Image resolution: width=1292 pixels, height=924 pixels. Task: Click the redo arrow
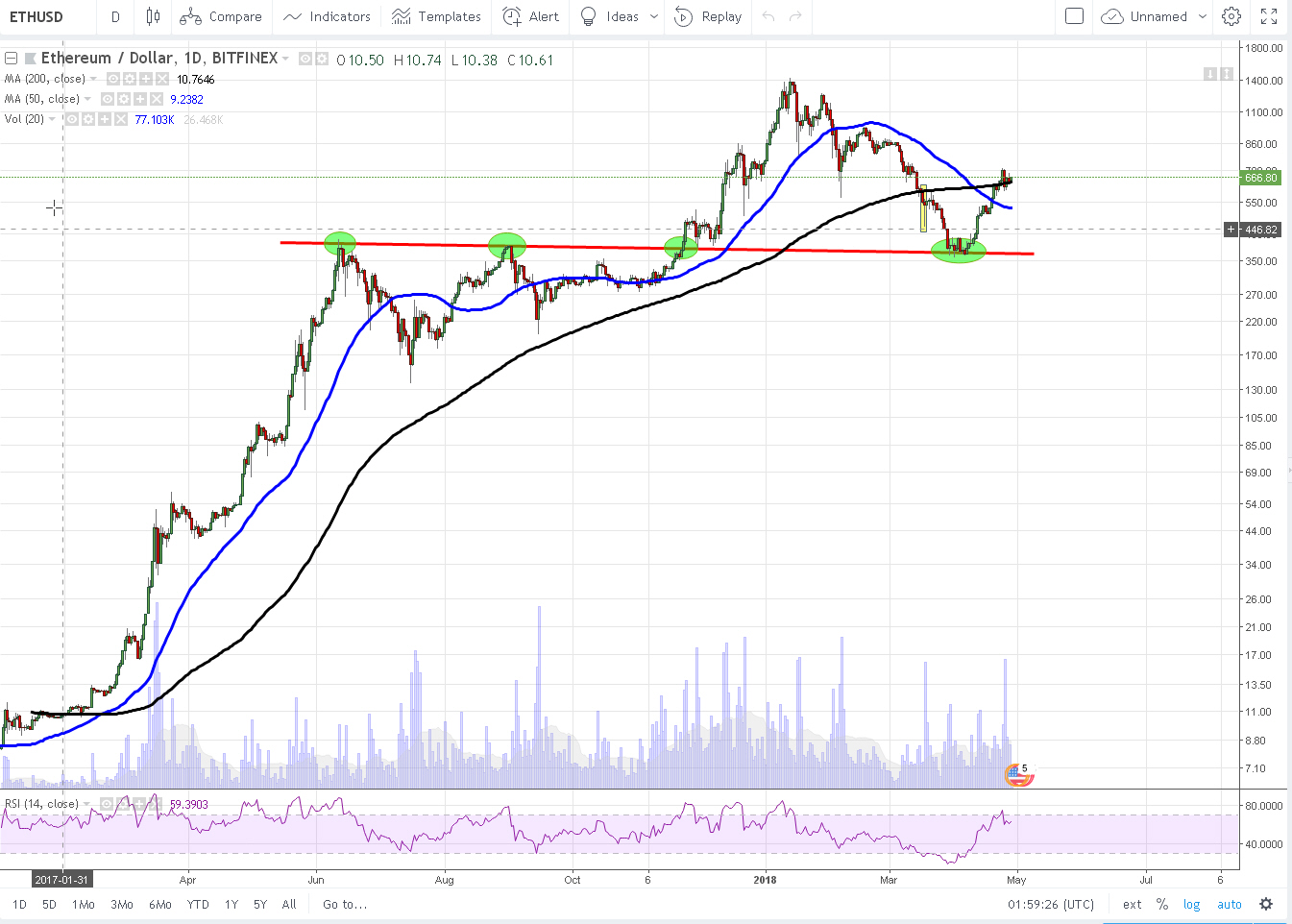point(795,16)
